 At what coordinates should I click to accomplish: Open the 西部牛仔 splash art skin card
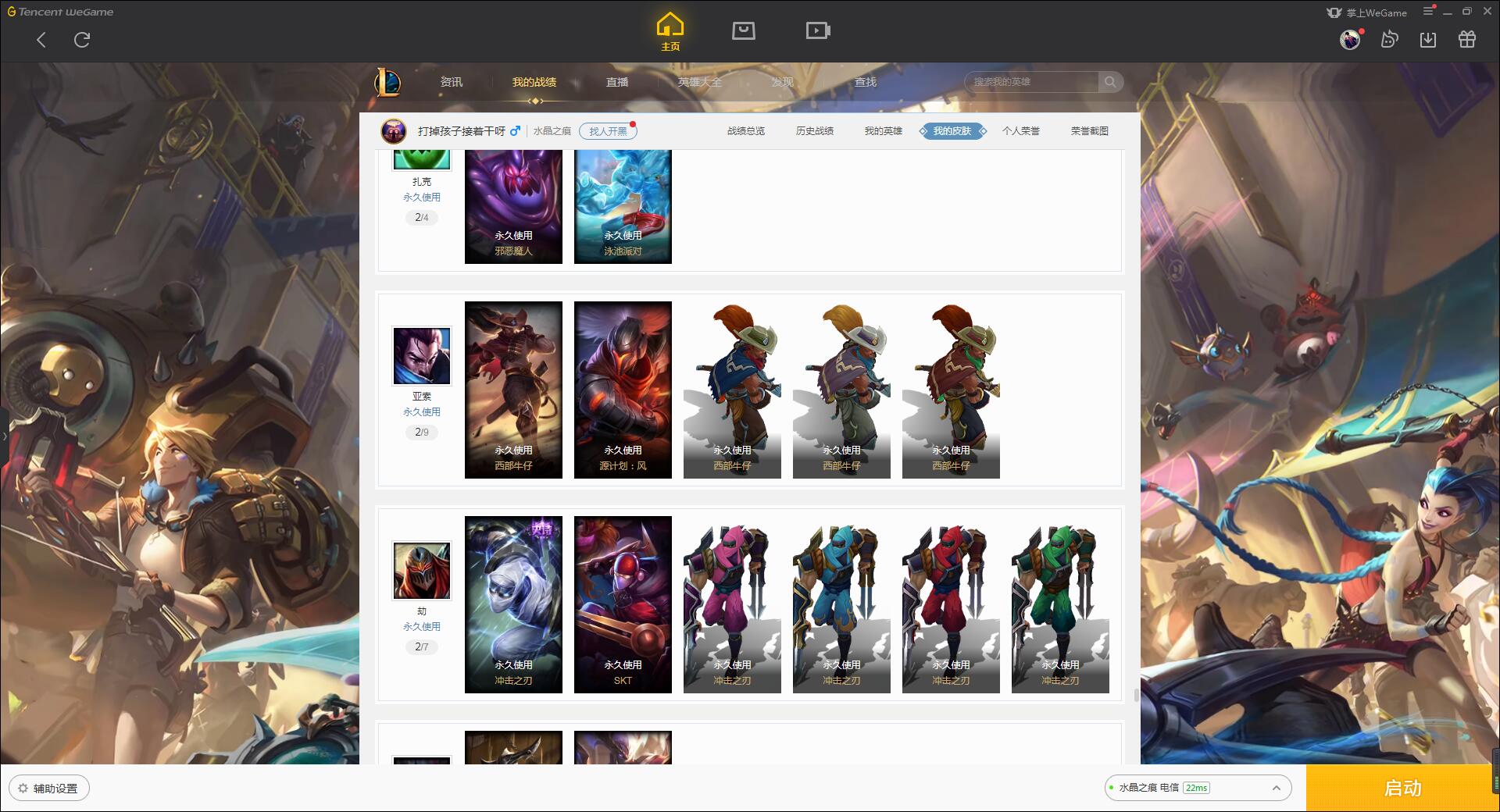click(x=513, y=390)
